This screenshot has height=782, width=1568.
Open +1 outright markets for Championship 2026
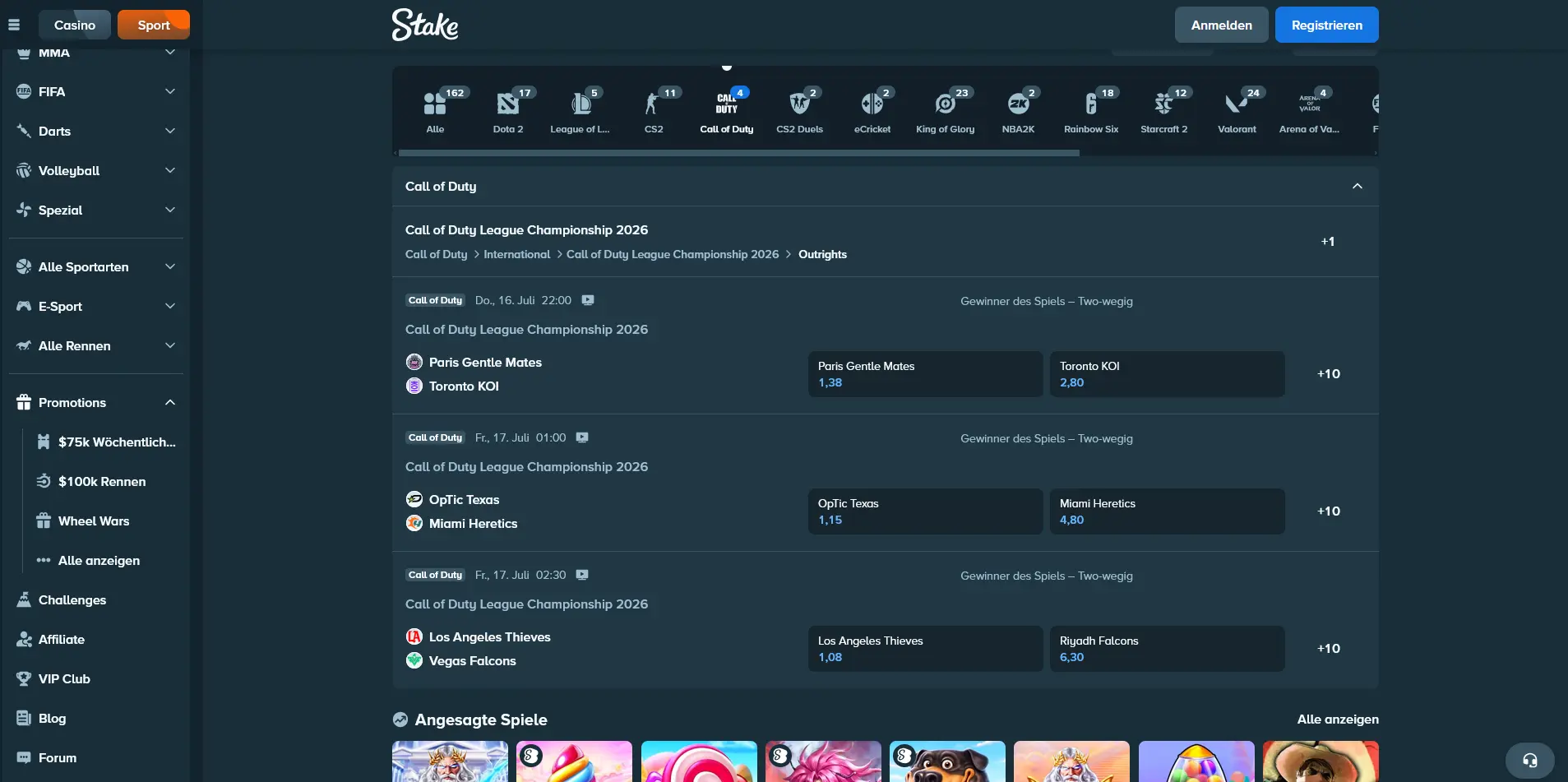[1328, 241]
